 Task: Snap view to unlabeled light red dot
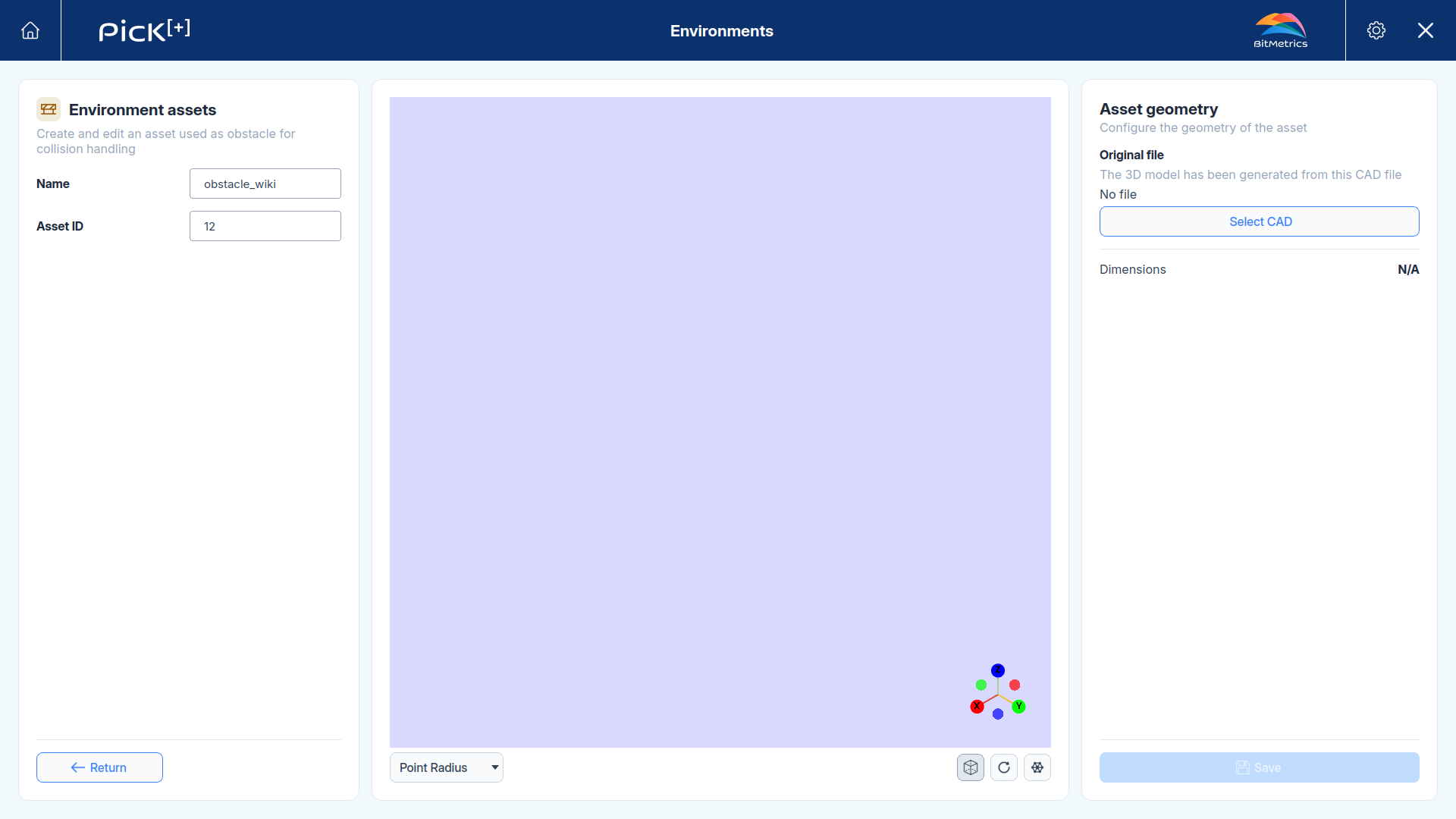pyautogui.click(x=1015, y=685)
